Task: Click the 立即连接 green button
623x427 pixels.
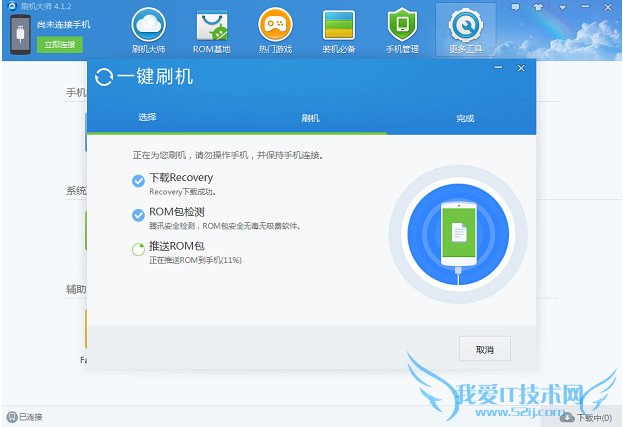Action: coord(60,44)
